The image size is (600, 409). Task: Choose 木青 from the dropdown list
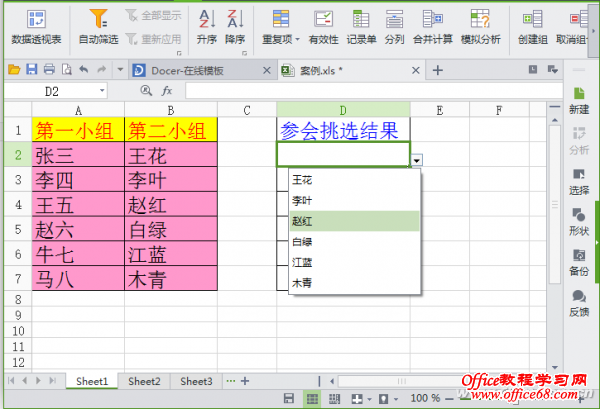click(x=354, y=283)
